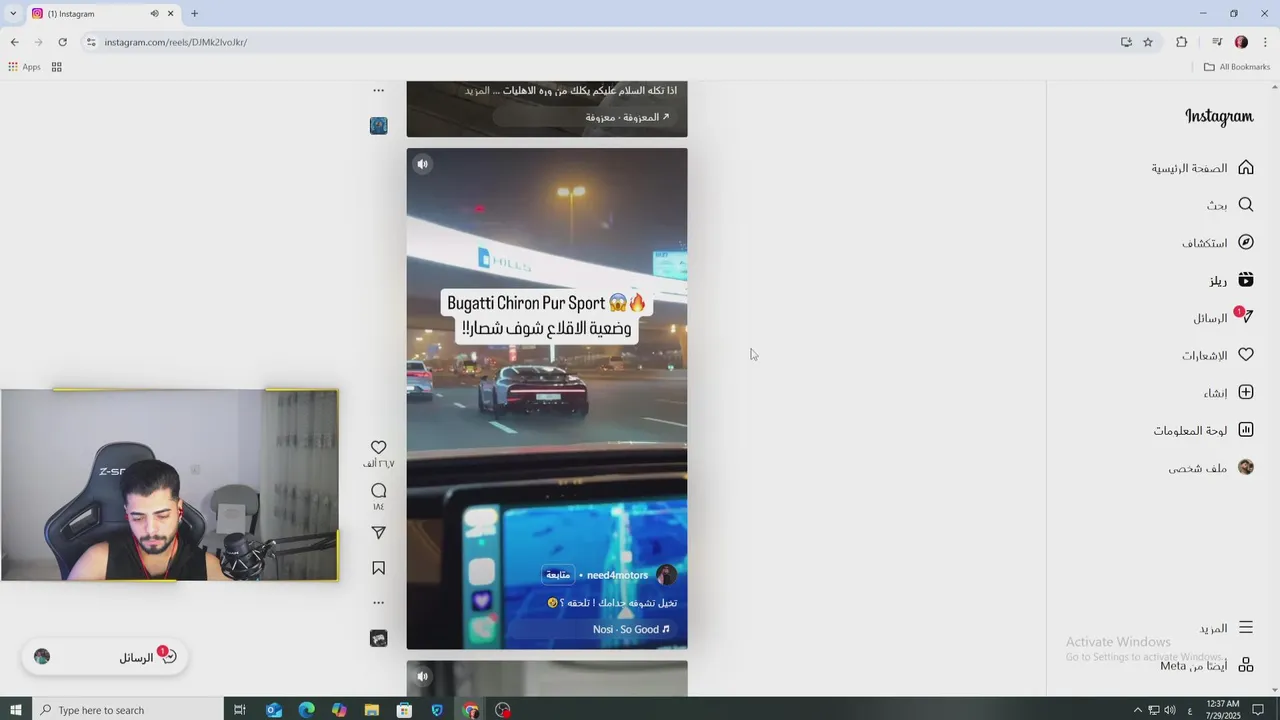
Task: Bookmark this page with star icon
Action: click(1148, 42)
